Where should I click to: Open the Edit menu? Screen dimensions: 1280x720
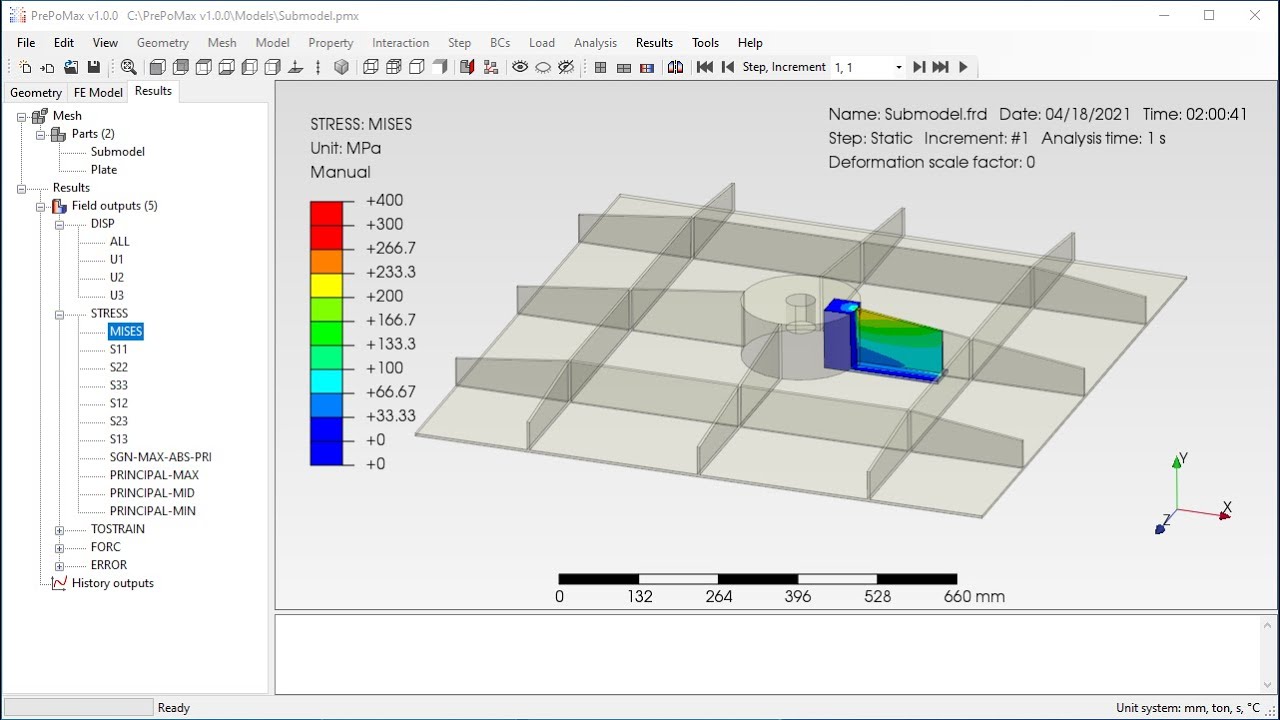64,43
